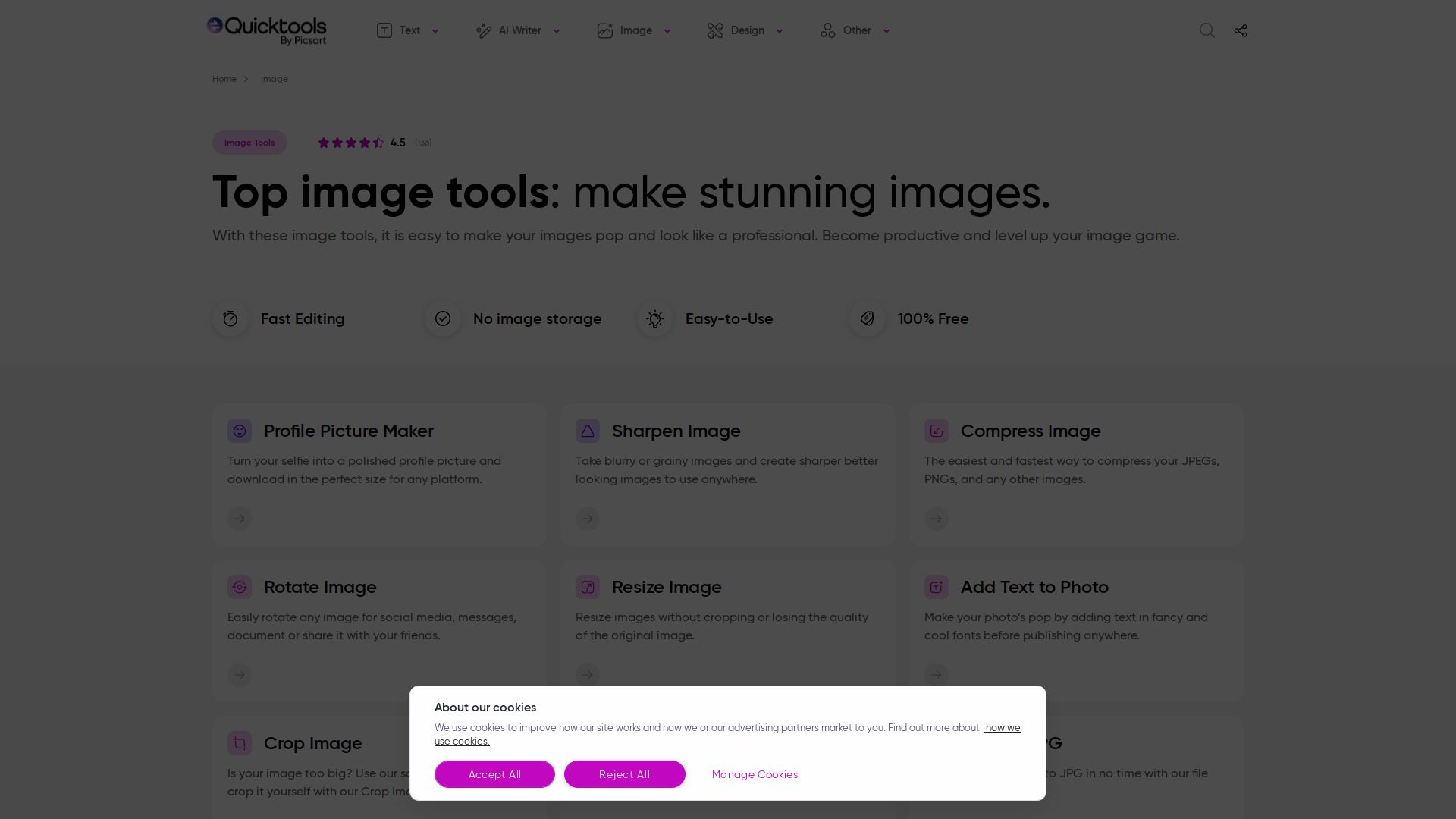Select the Compress Image icon

[x=937, y=430]
